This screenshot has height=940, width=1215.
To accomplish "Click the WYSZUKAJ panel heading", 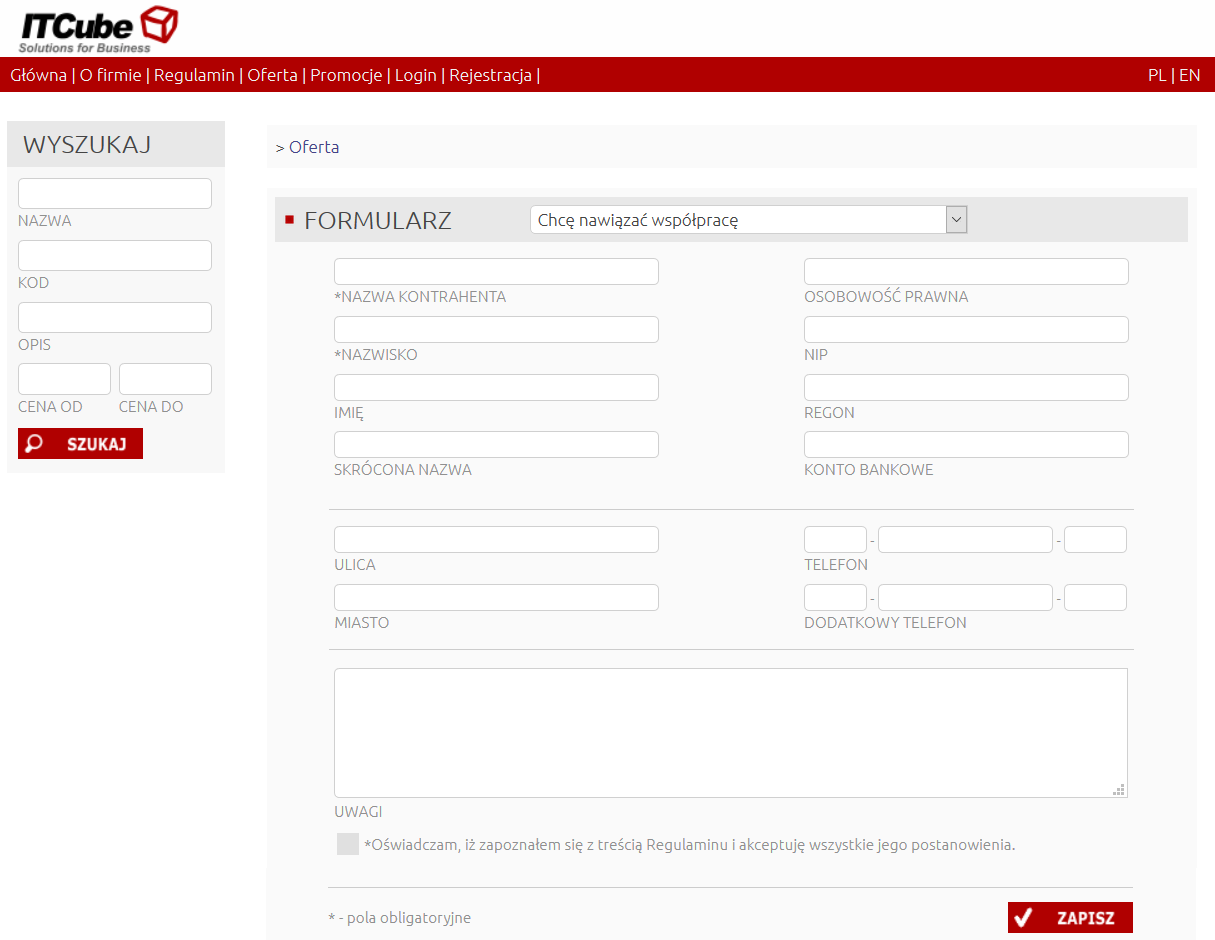I will [87, 145].
